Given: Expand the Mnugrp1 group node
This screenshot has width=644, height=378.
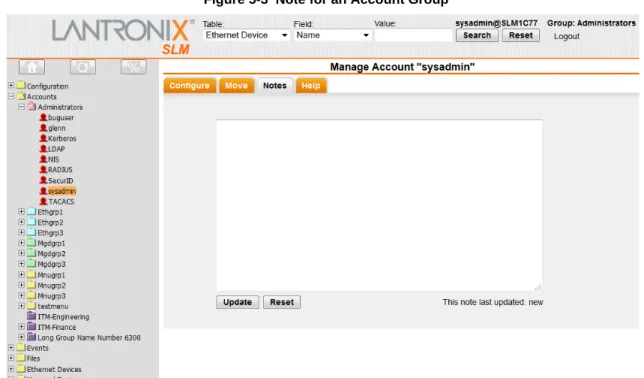Looking at the screenshot, I should (x=21, y=274).
